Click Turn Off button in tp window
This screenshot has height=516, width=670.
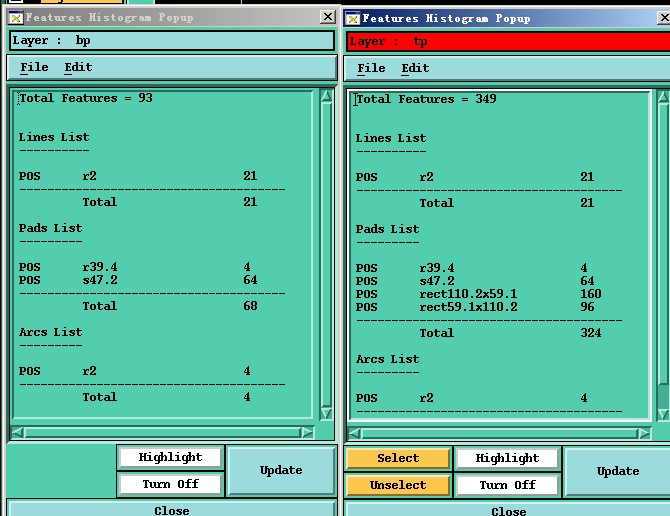tap(507, 485)
